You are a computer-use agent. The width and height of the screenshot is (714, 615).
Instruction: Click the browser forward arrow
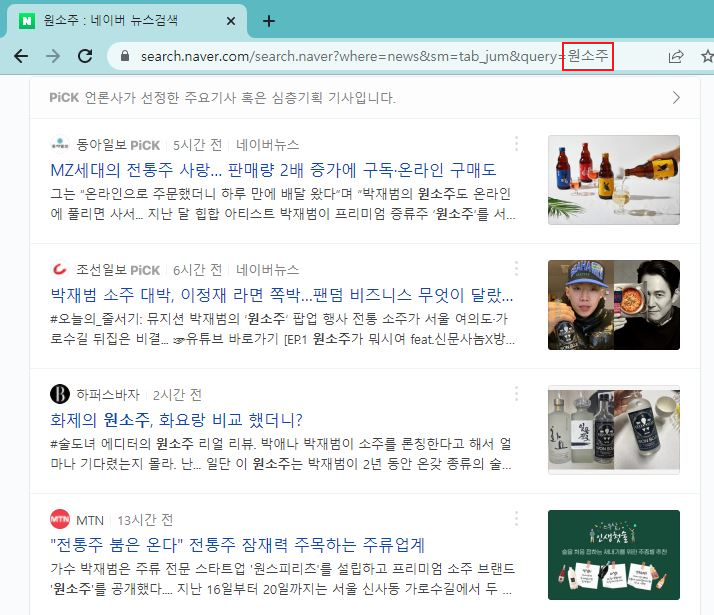point(53,56)
